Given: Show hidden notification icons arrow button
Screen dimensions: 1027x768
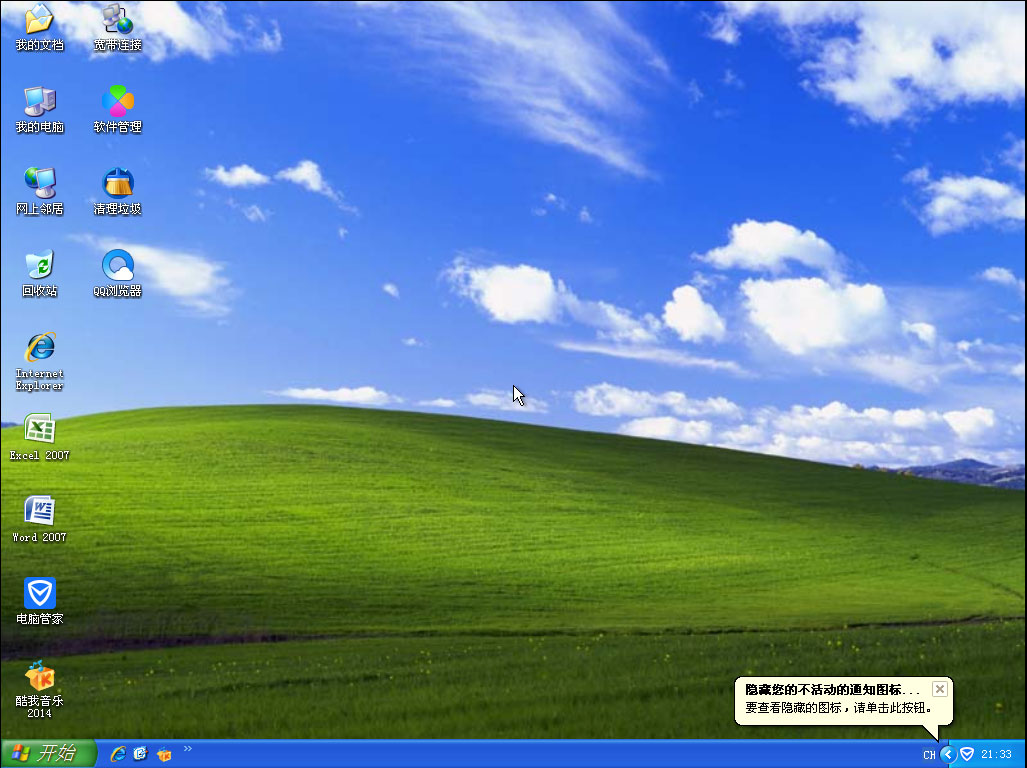Looking at the screenshot, I should 948,754.
